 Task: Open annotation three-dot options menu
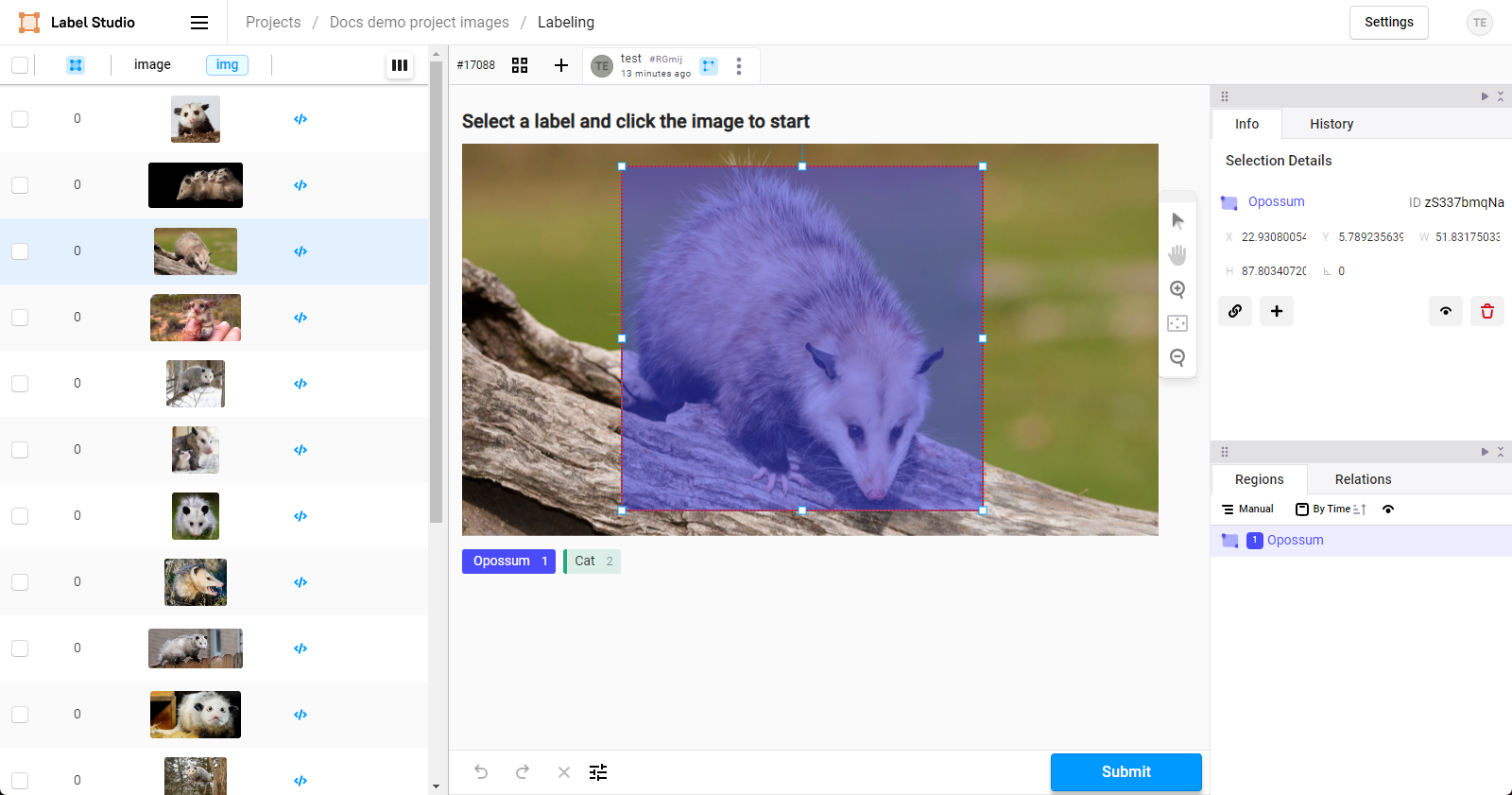[x=739, y=66]
